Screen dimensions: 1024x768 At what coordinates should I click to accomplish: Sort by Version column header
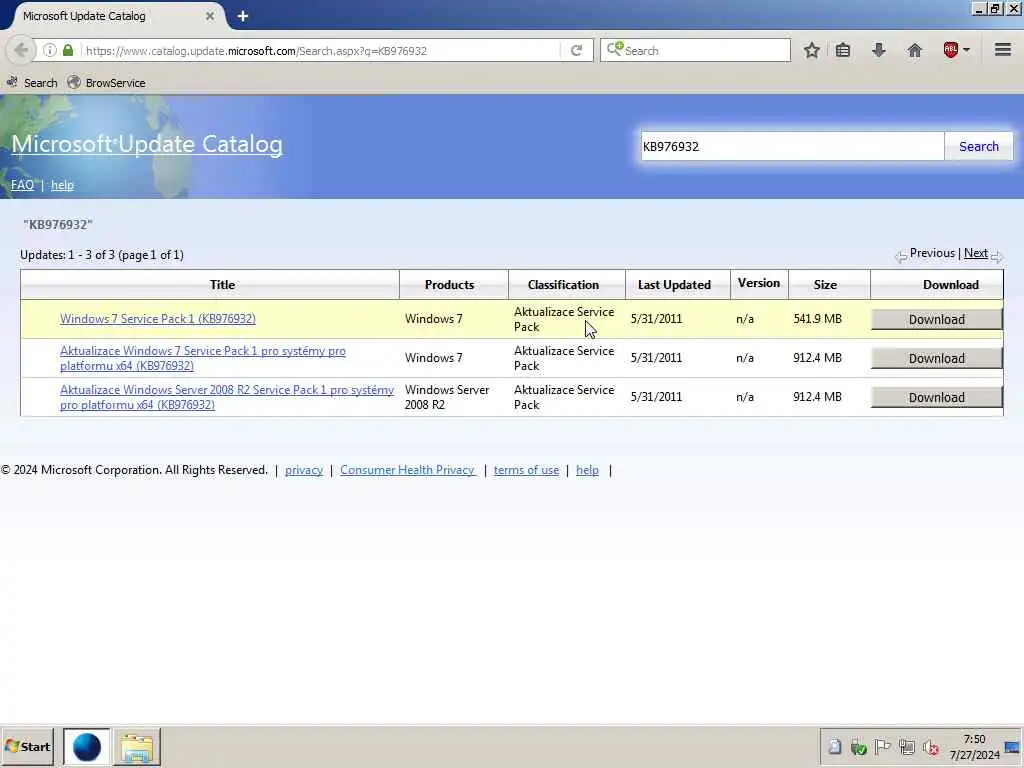pos(758,283)
